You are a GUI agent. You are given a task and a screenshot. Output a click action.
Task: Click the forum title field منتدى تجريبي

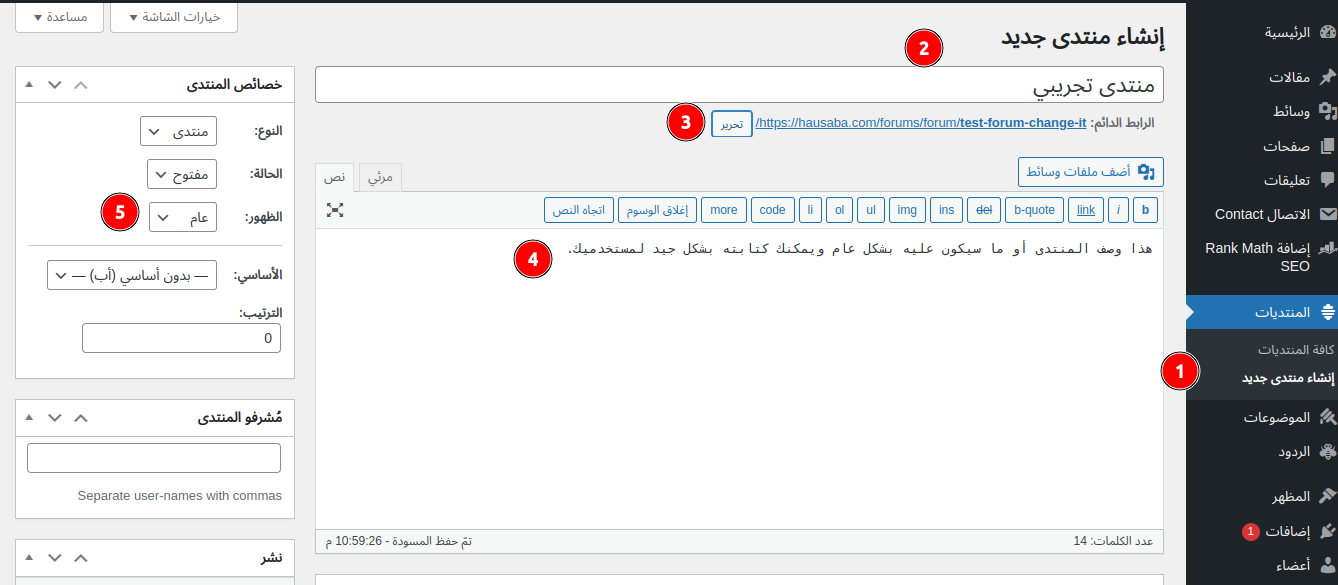point(739,85)
